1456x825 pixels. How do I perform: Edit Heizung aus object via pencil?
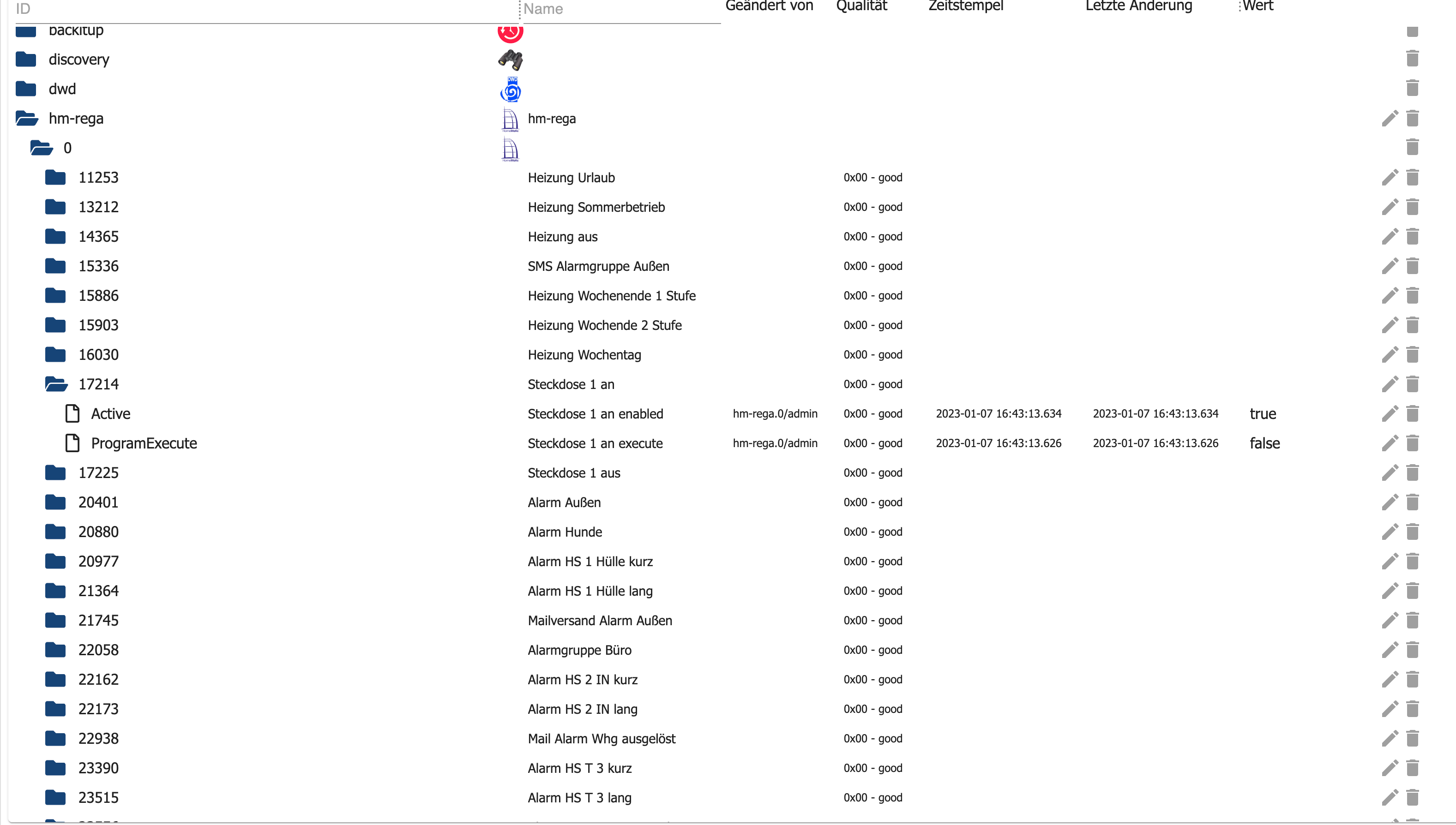(1390, 236)
